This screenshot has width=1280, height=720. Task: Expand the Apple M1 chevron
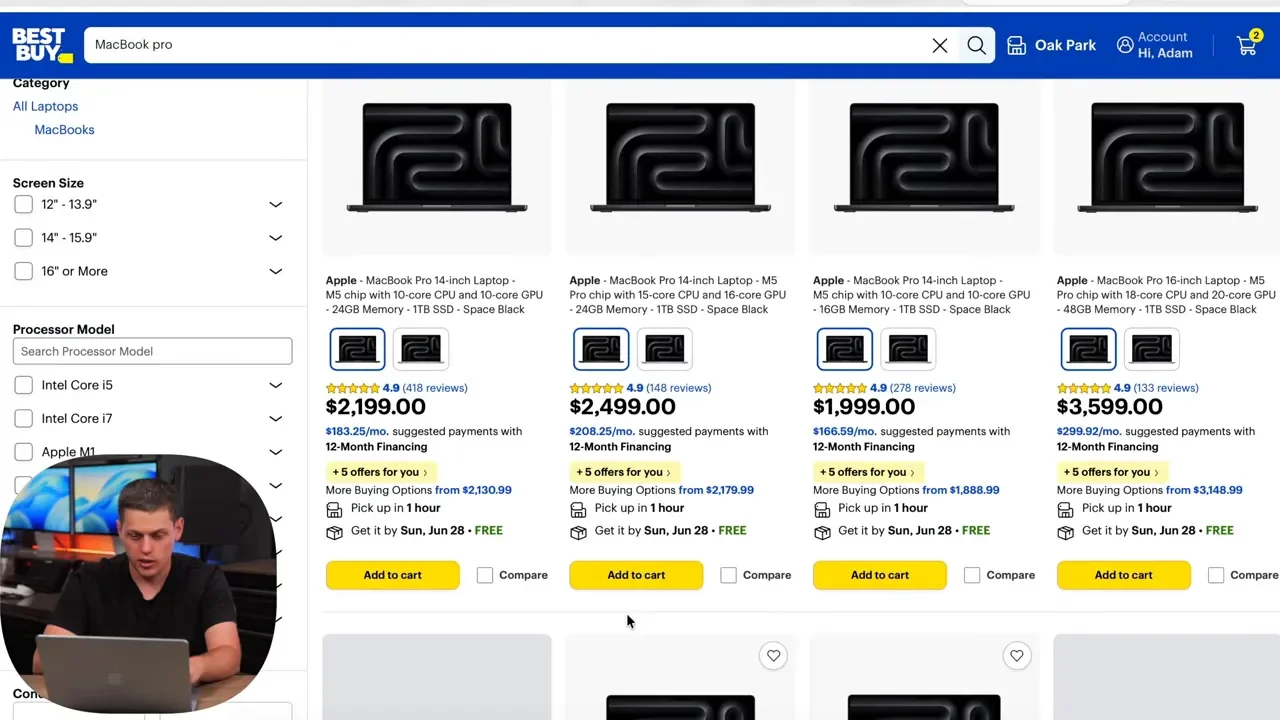[276, 452]
